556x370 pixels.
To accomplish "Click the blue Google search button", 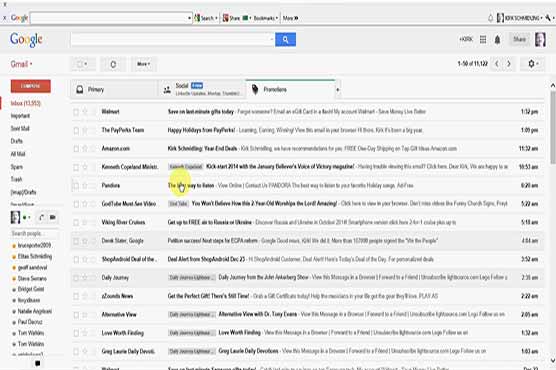I will click(x=285, y=39).
